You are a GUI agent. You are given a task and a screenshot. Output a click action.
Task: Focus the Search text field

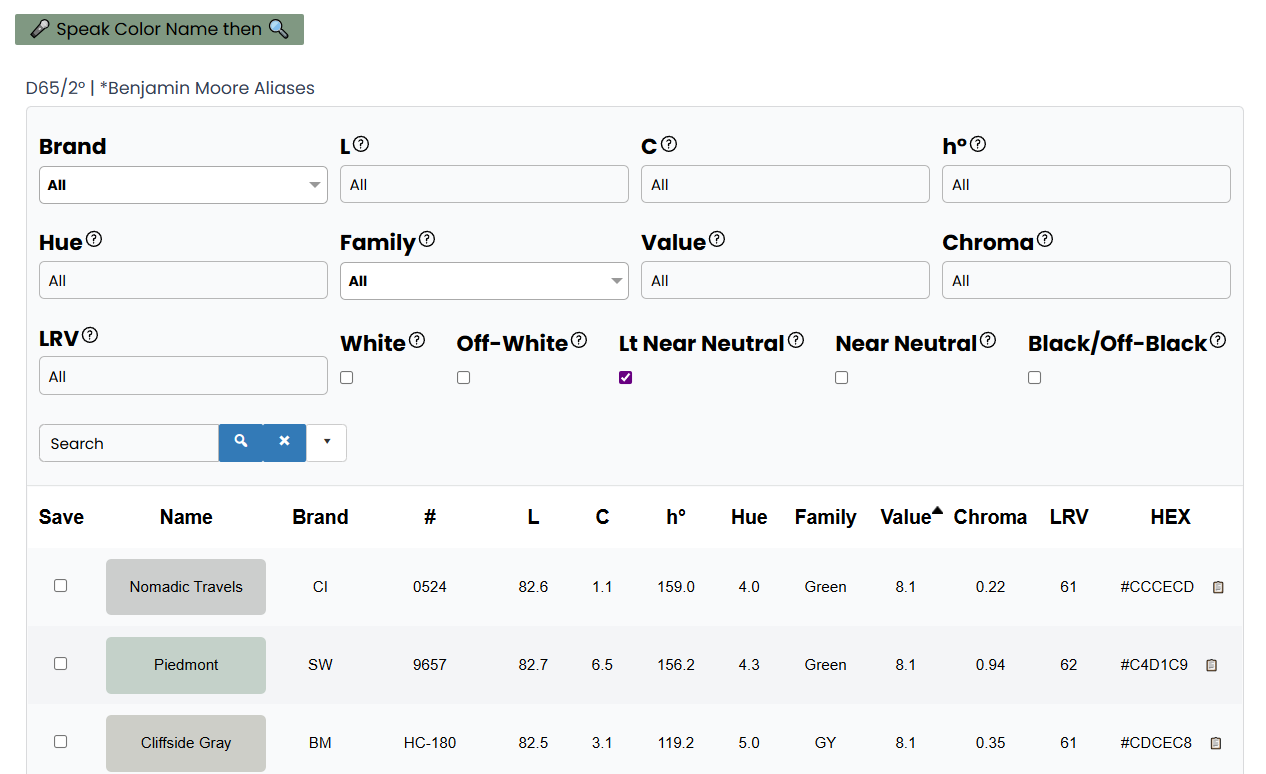click(x=129, y=443)
